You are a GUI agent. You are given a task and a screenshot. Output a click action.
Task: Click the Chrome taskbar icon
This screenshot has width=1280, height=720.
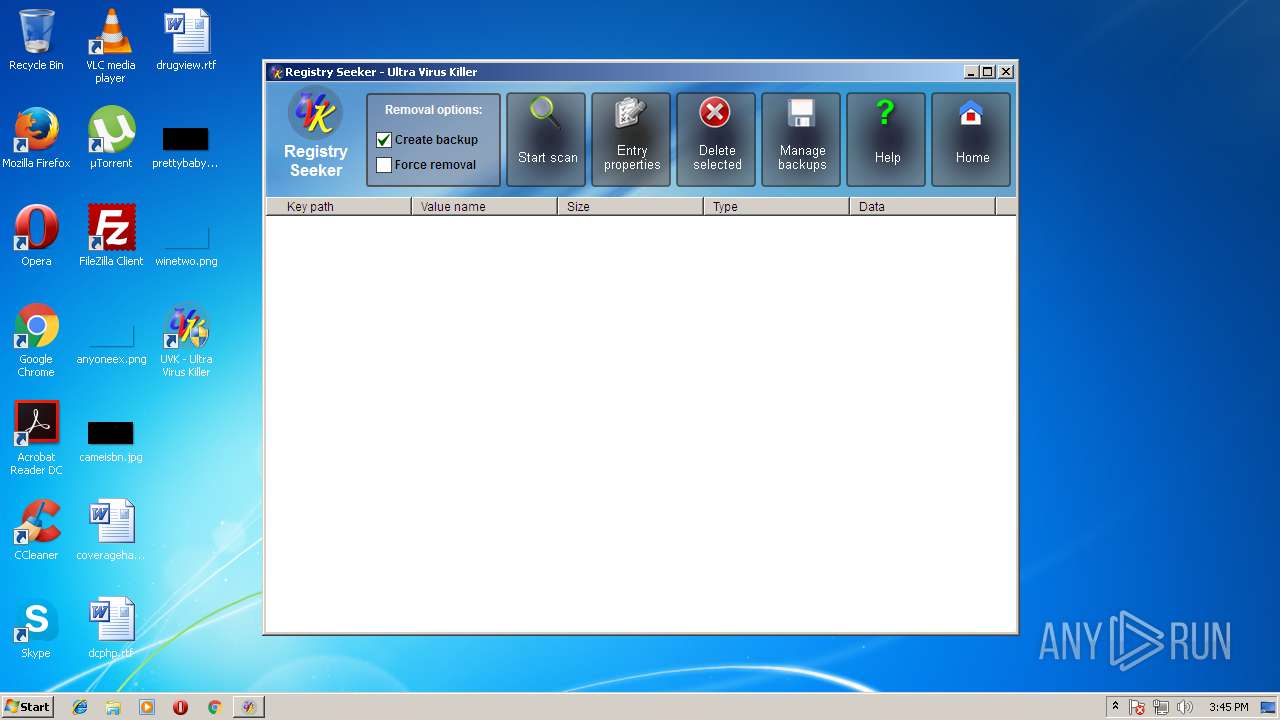point(214,707)
